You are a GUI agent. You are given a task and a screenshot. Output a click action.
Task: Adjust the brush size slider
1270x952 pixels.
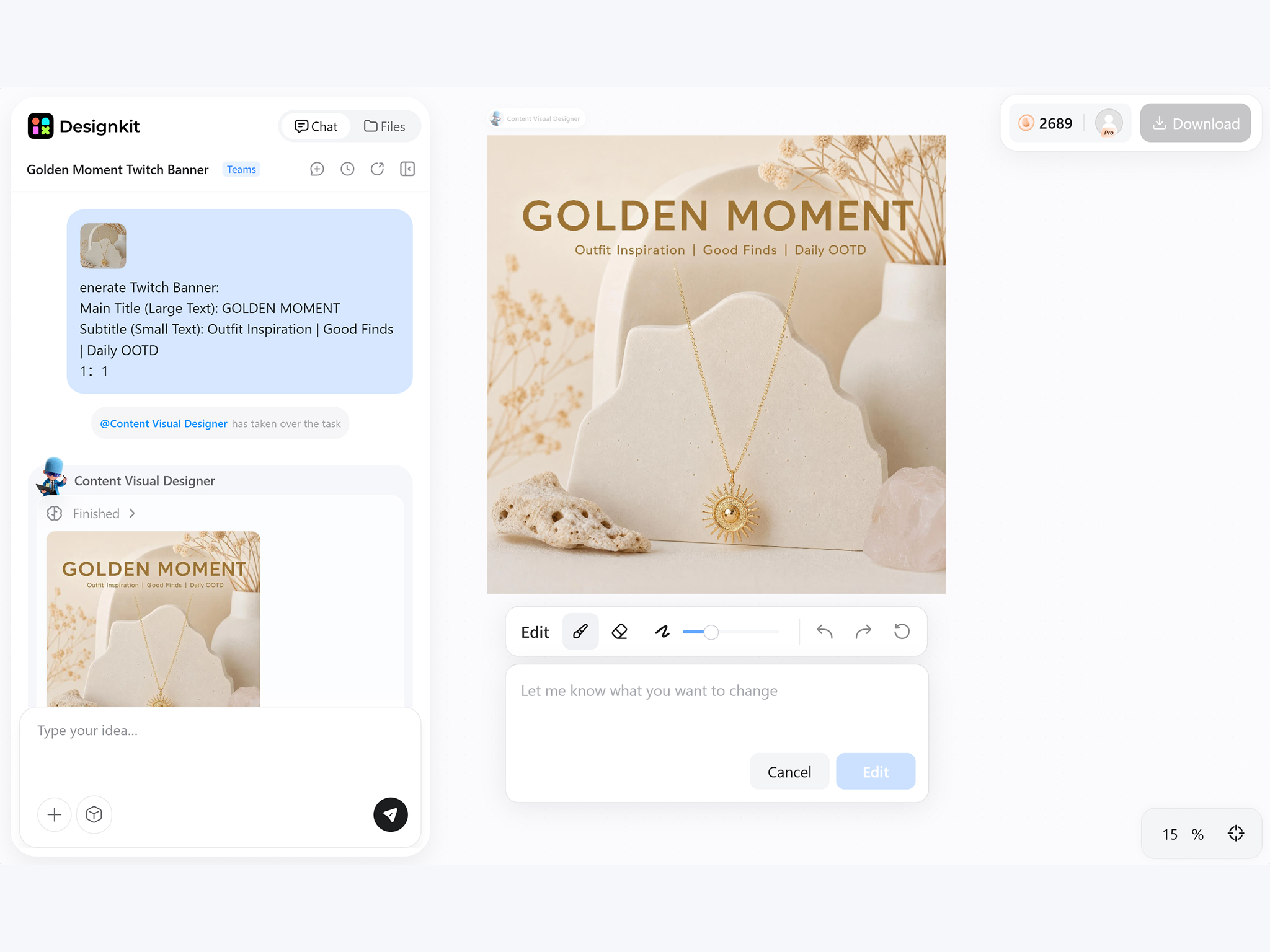point(730,632)
